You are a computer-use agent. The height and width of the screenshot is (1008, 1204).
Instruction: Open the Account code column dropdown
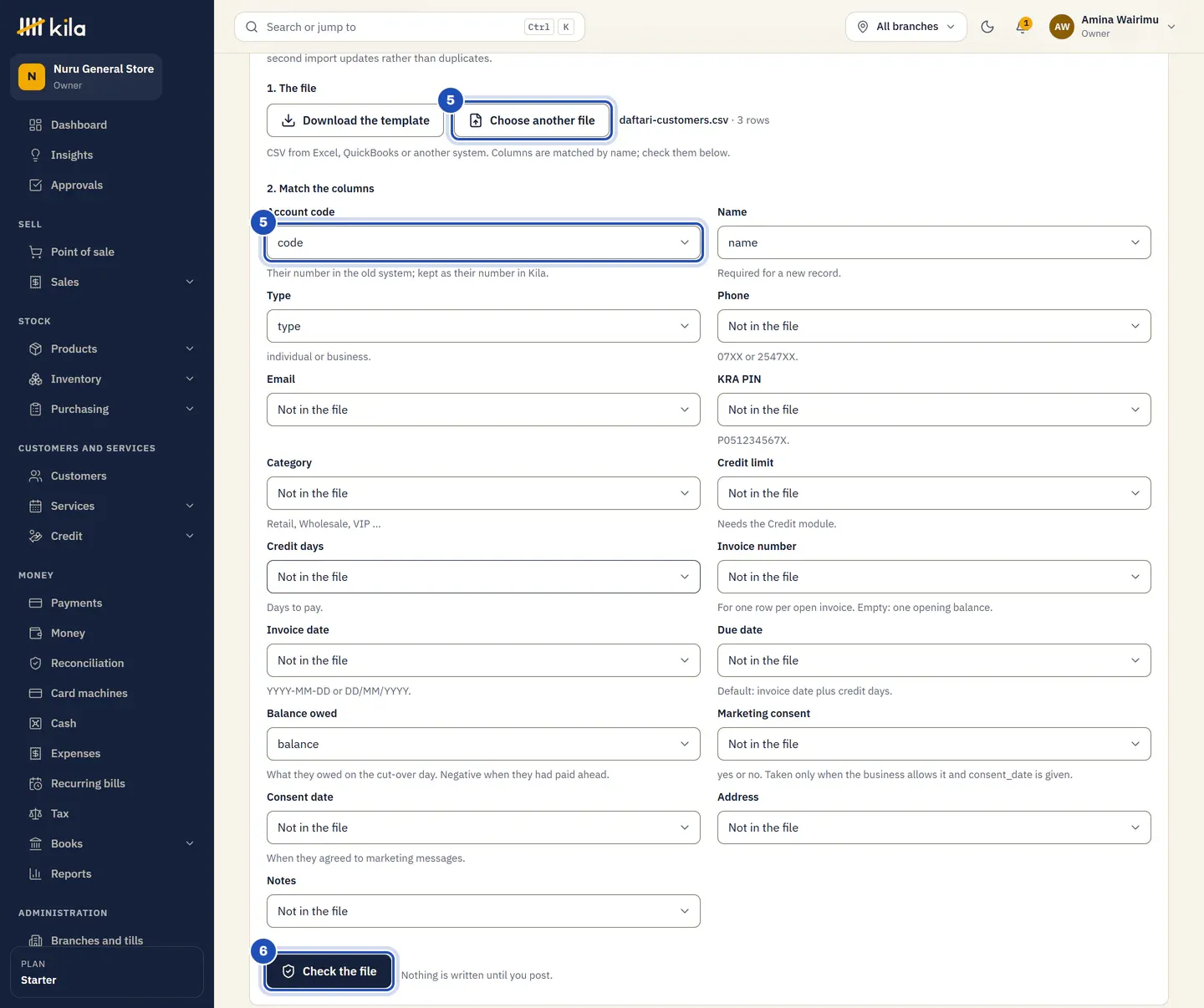tap(483, 242)
